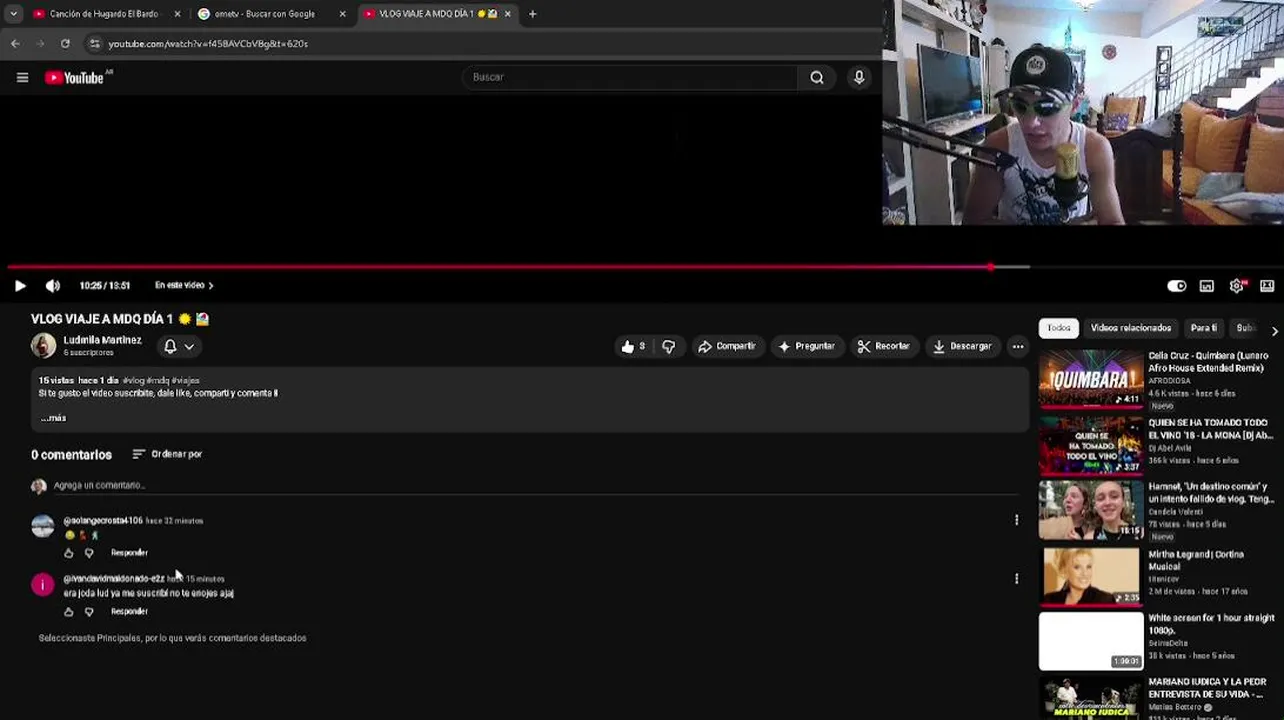Select the Para ti chip

coord(1203,328)
